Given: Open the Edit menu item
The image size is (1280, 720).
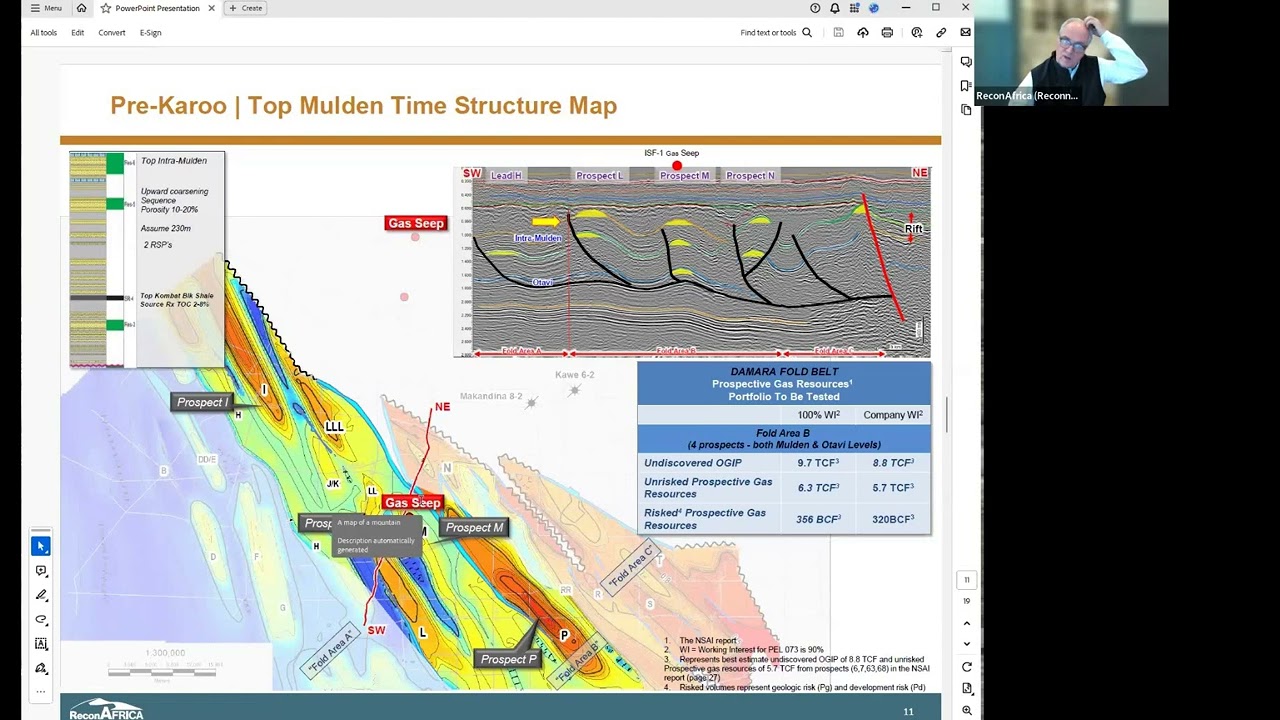Looking at the screenshot, I should 77,33.
